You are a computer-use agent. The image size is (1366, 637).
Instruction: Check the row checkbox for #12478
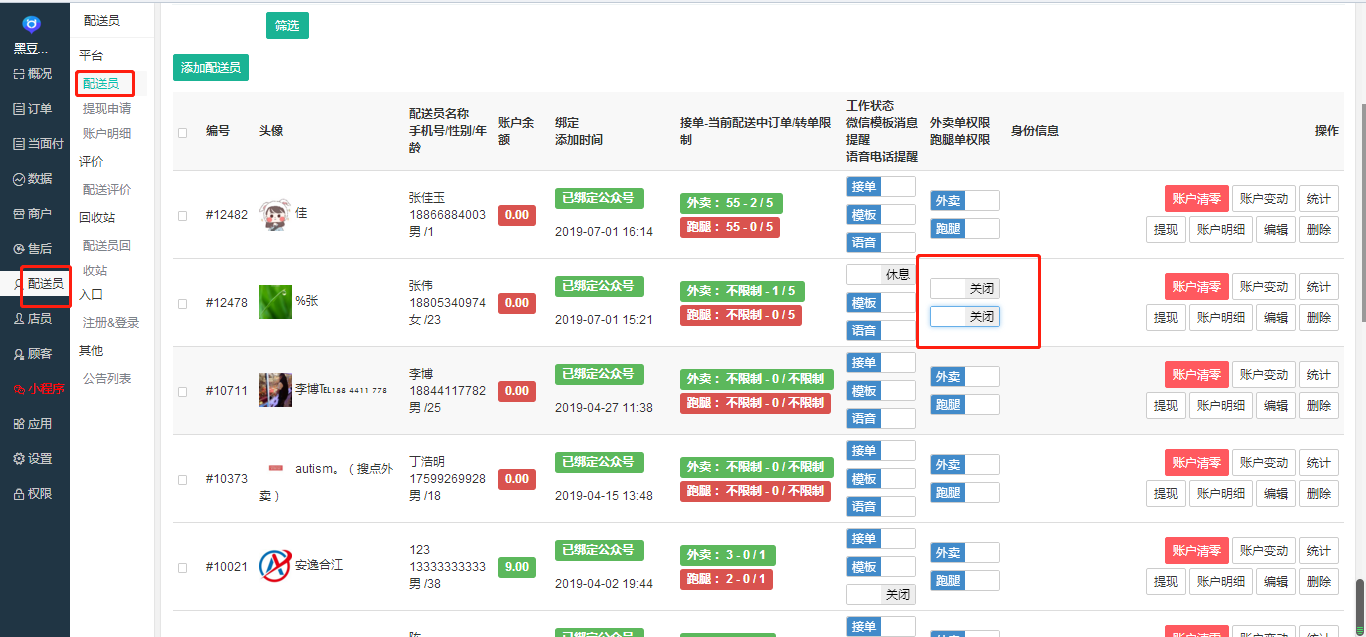pos(182,303)
